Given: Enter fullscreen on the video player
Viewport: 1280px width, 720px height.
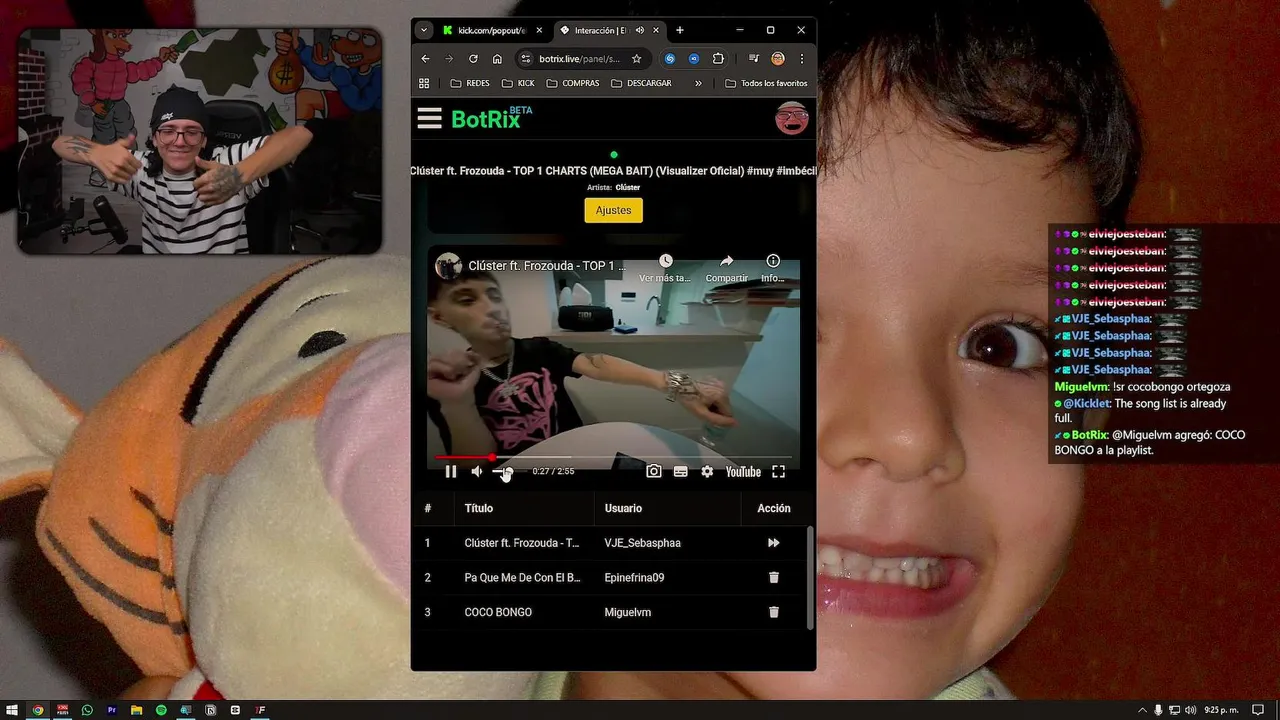Looking at the screenshot, I should pyautogui.click(x=778, y=472).
